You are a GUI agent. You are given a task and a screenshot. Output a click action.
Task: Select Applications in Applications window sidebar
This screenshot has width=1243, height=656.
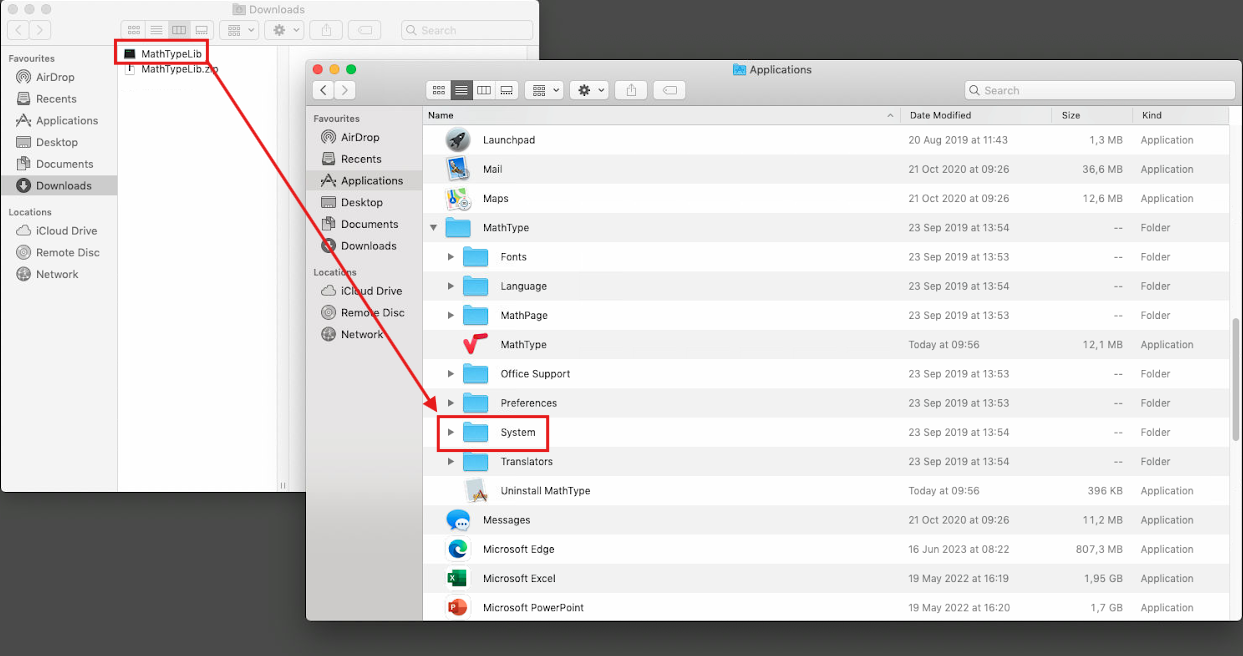click(364, 181)
